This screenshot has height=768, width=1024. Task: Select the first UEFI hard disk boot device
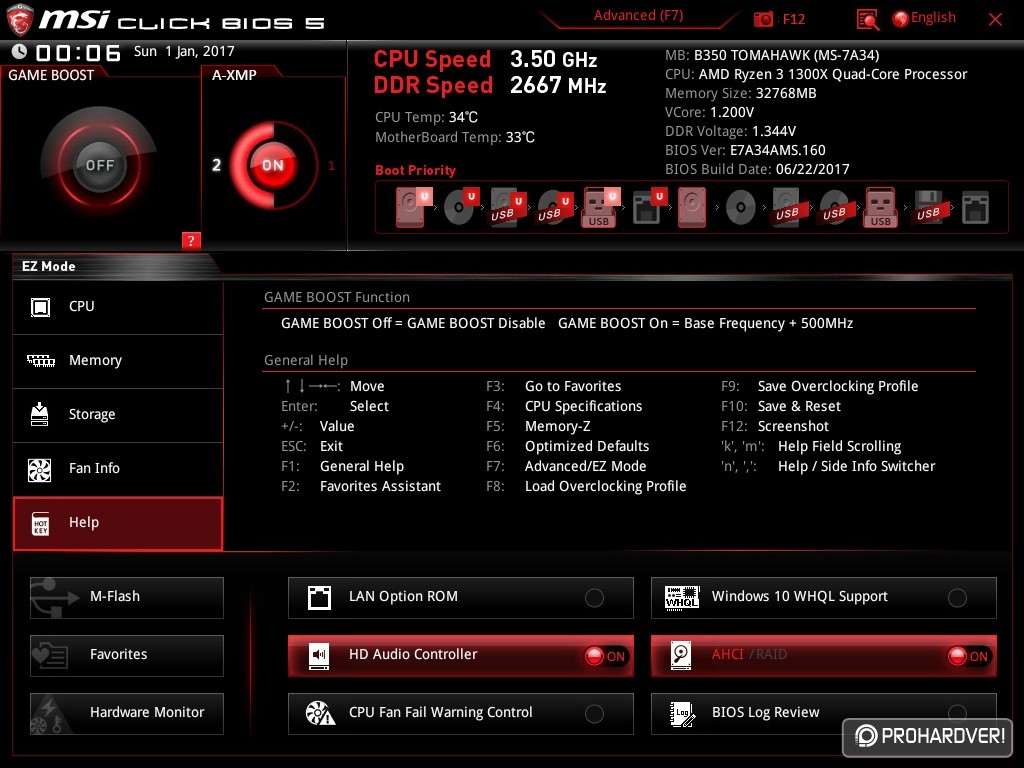pos(413,207)
